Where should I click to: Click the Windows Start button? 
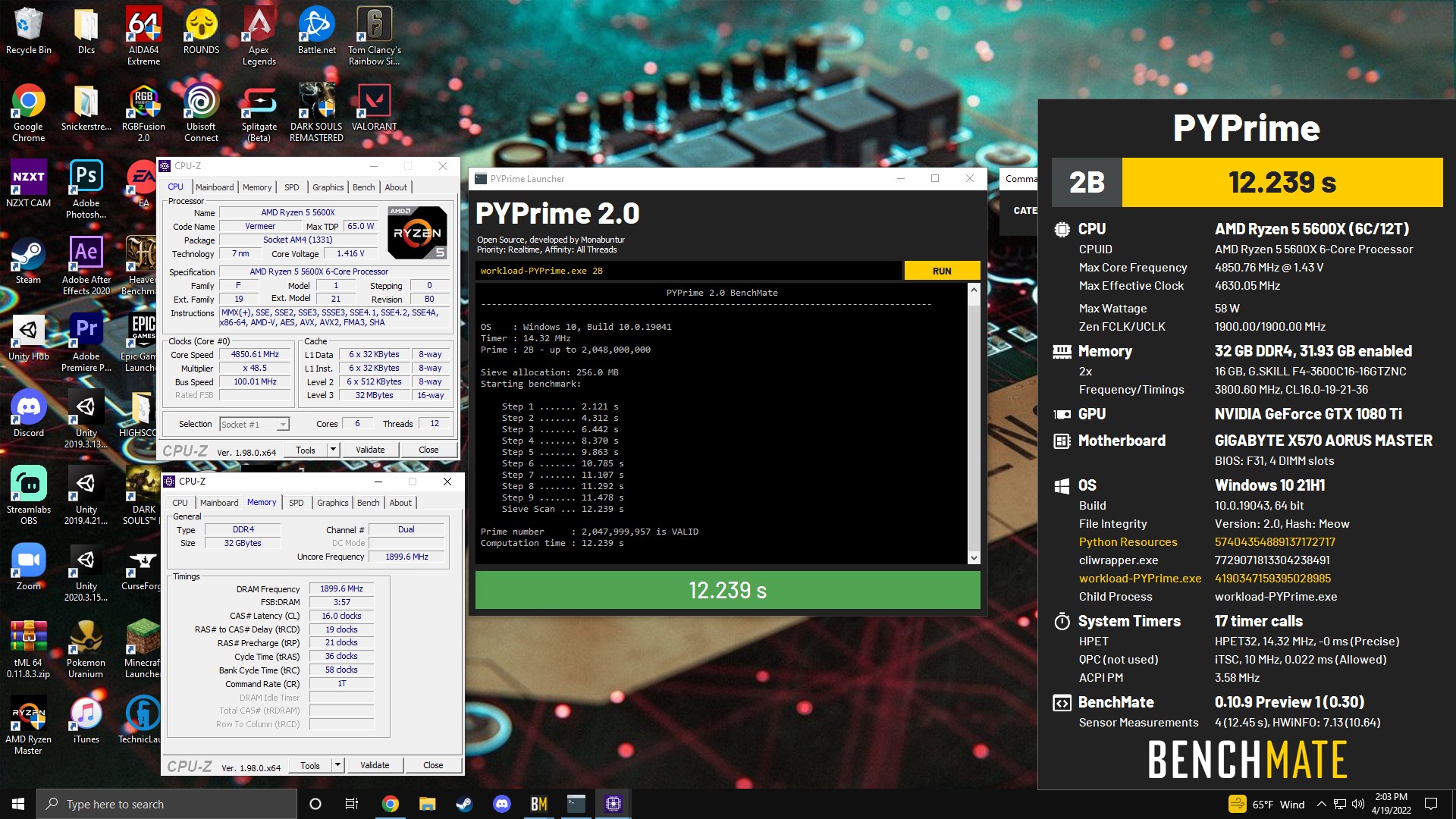pyautogui.click(x=18, y=804)
